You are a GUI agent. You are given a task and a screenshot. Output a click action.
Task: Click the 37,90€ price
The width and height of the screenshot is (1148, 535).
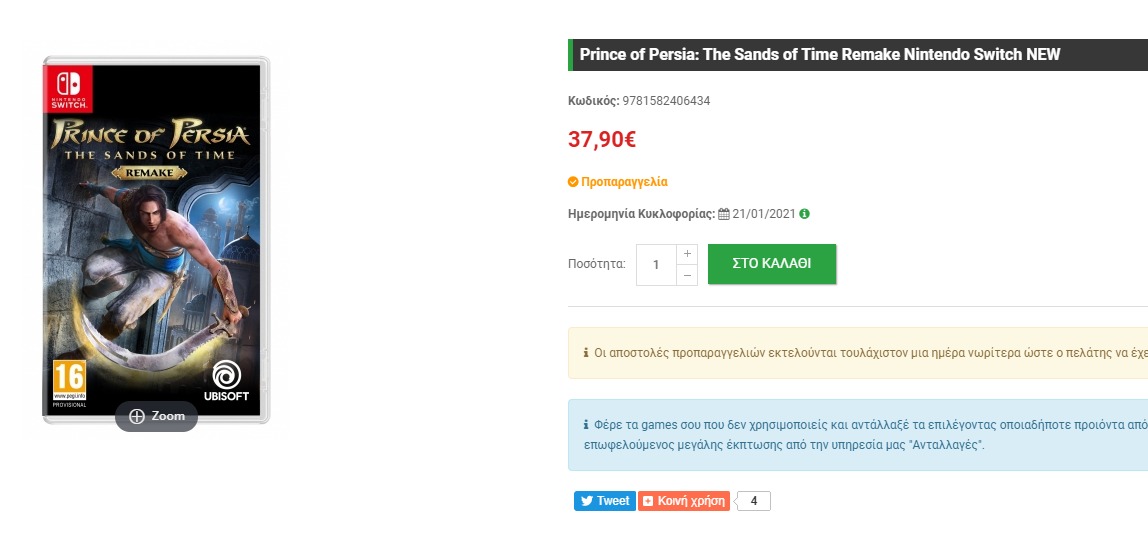point(602,140)
